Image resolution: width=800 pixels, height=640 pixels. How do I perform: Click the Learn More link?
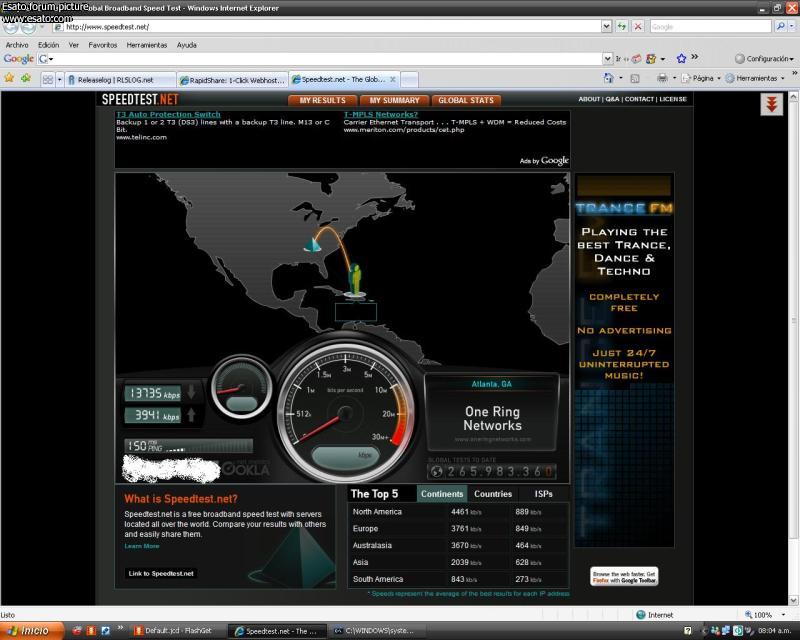[x=142, y=546]
